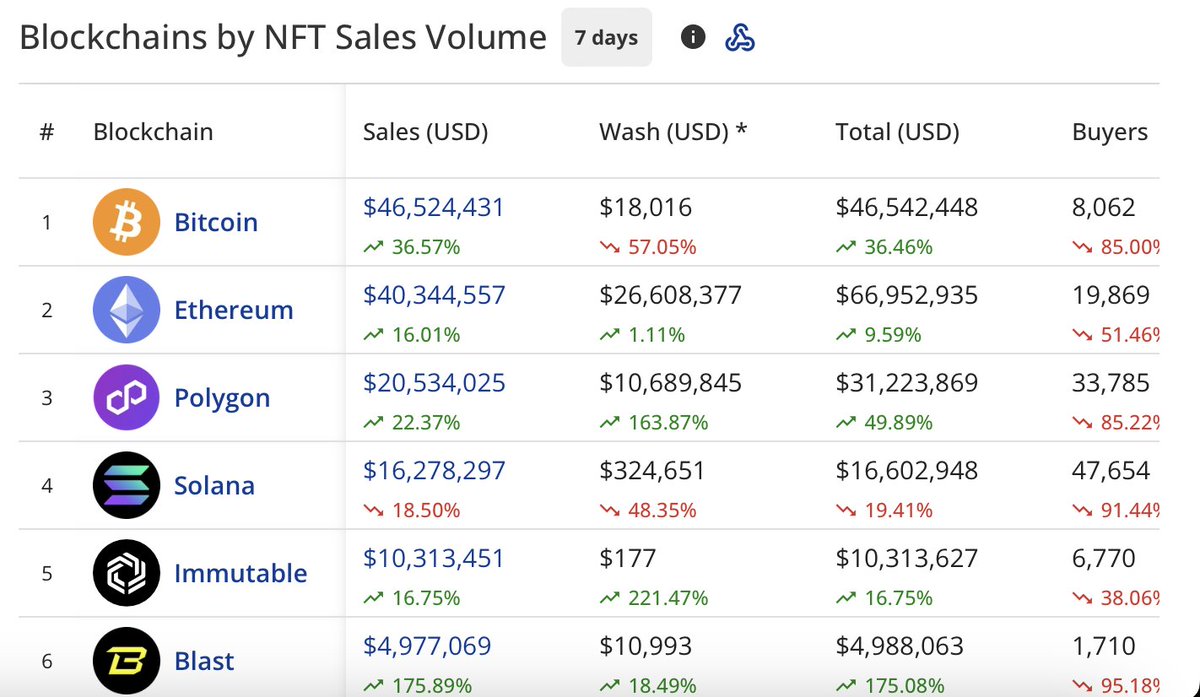Open the Immutable blockchain link

click(241, 573)
